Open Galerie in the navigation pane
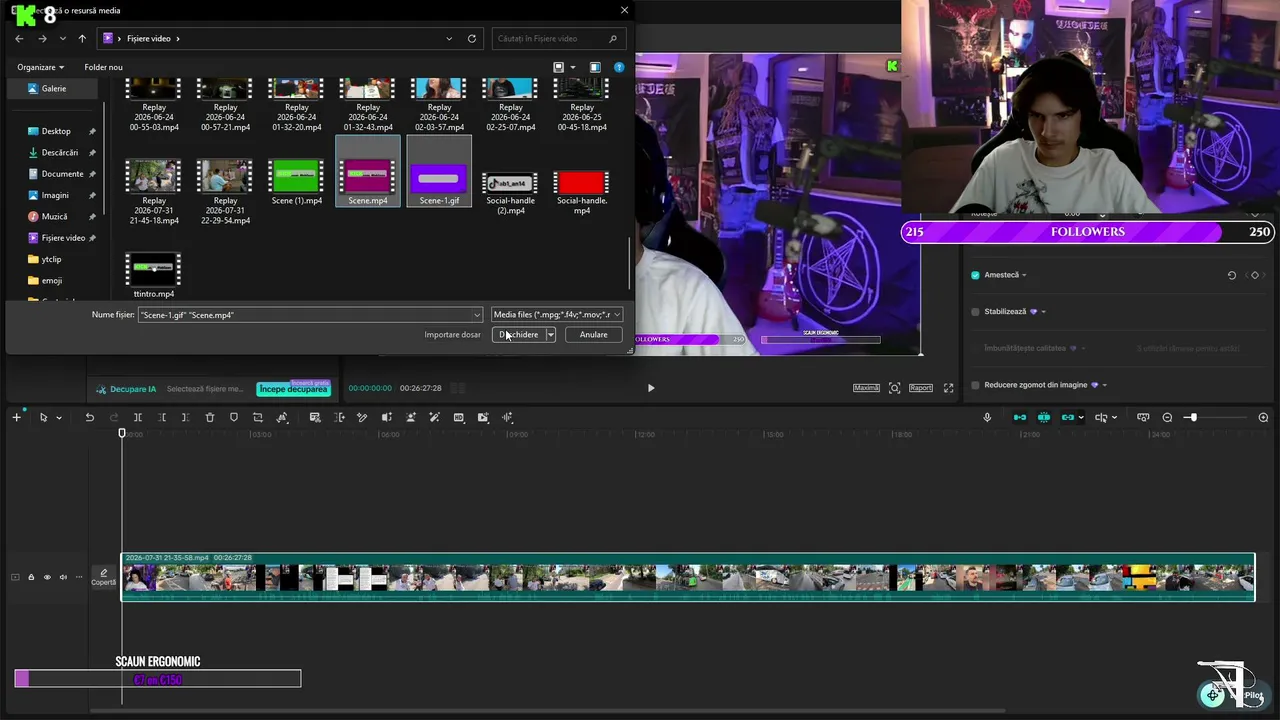This screenshot has height=720, width=1280. (x=54, y=89)
